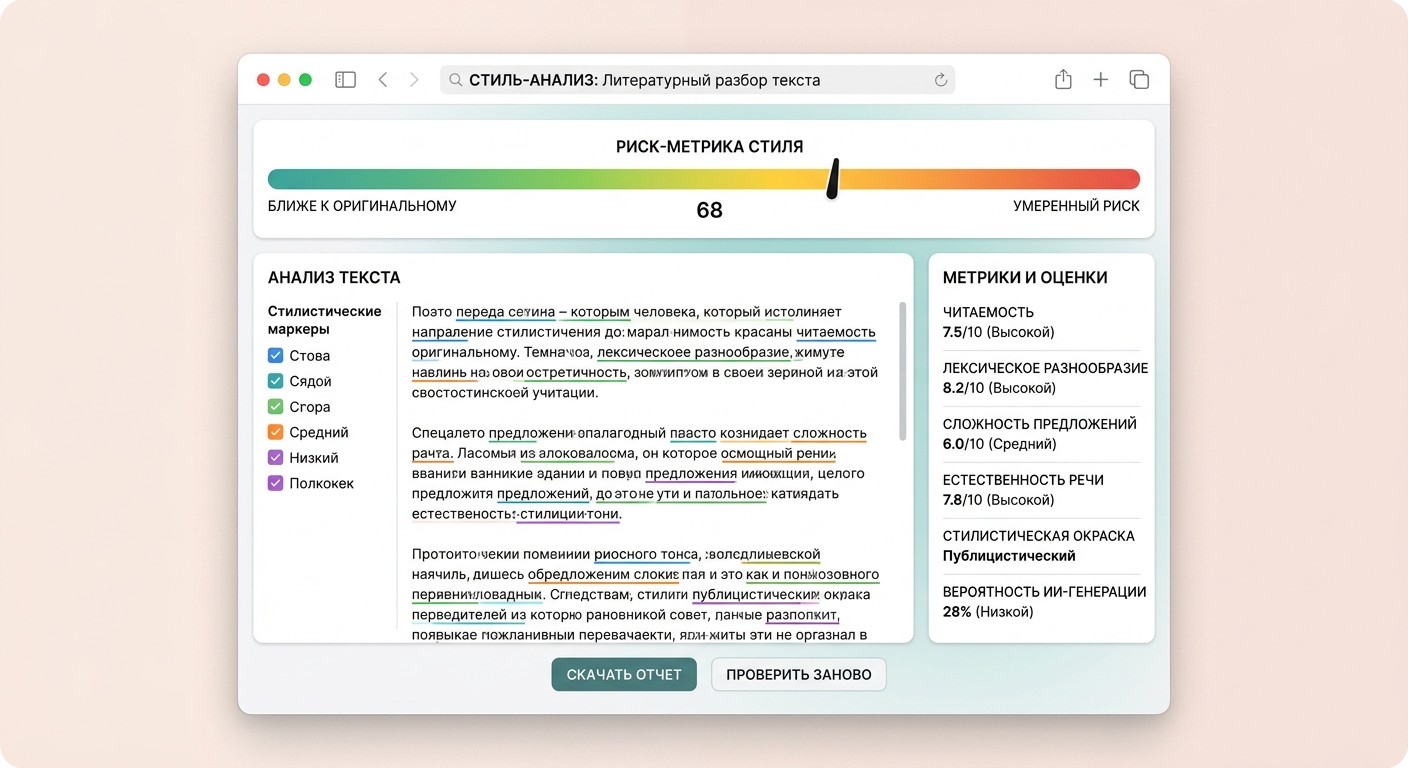The width and height of the screenshot is (1408, 768).
Task: Go forward with the right chevron
Action: [414, 80]
